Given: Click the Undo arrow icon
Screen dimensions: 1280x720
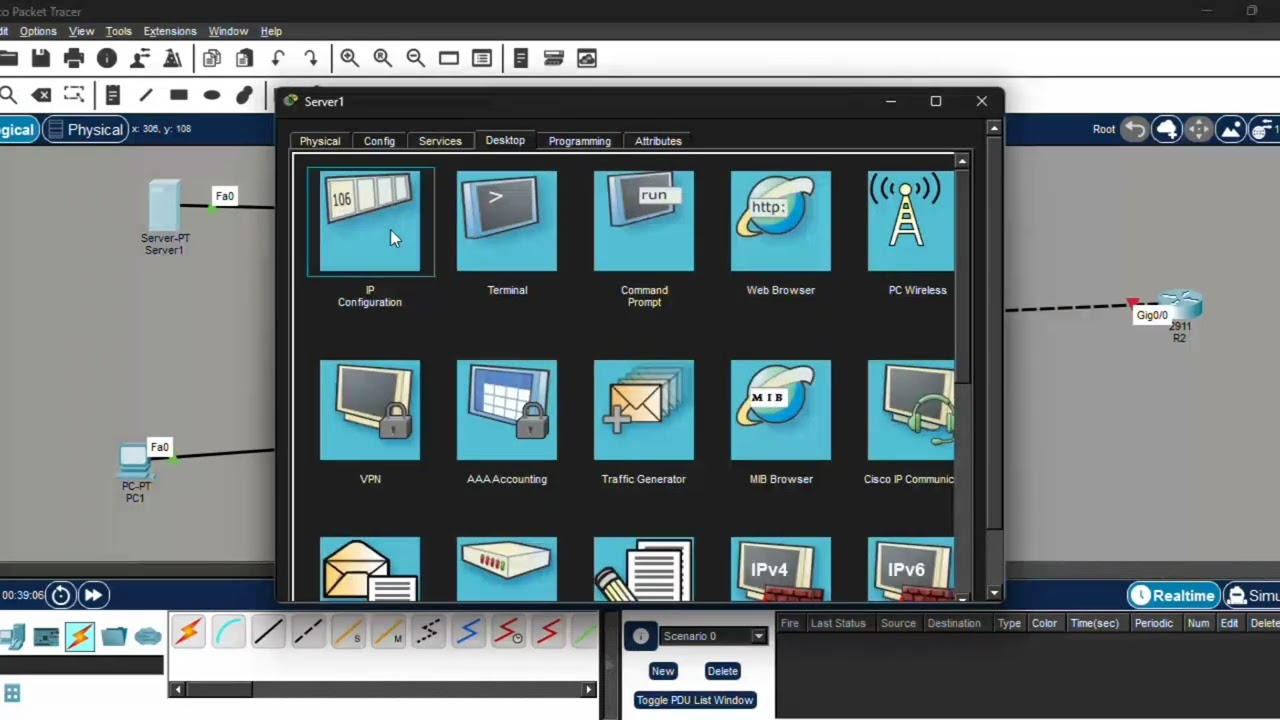Looking at the screenshot, I should (278, 59).
